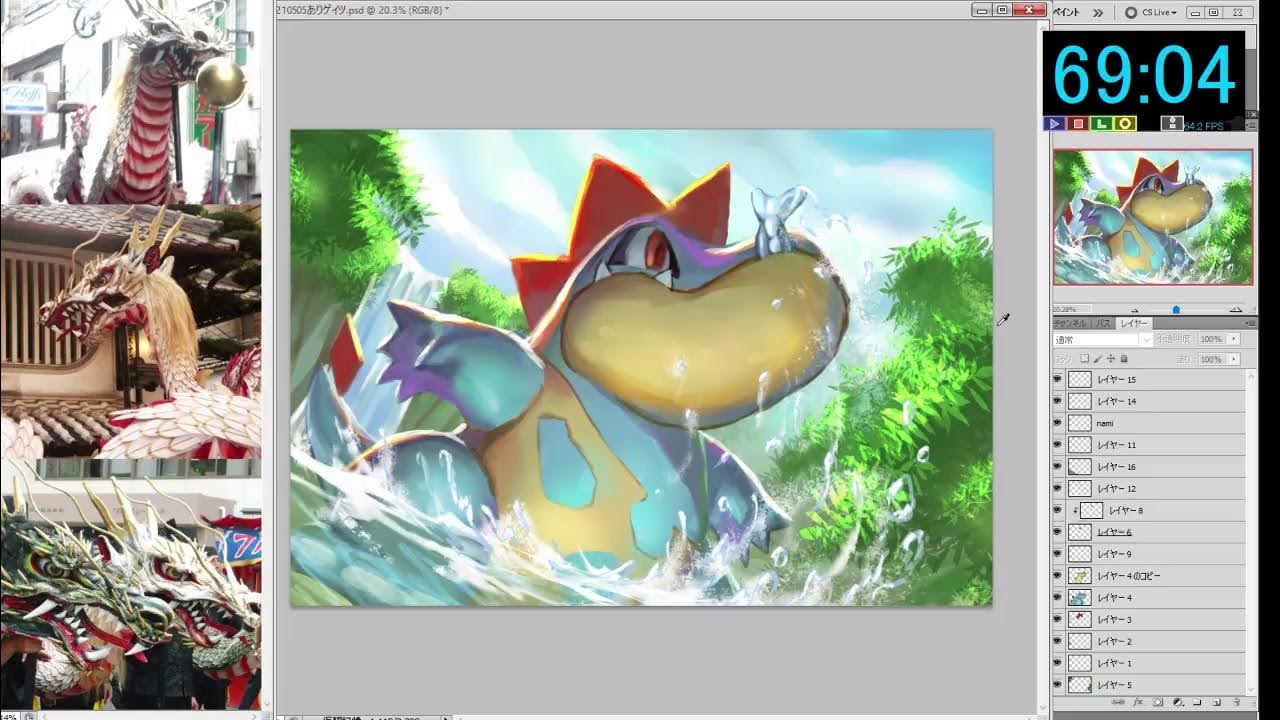Image resolution: width=1280 pixels, height=720 pixels.
Task: Expand workspace switcher double-arrow
Action: [x=1098, y=13]
